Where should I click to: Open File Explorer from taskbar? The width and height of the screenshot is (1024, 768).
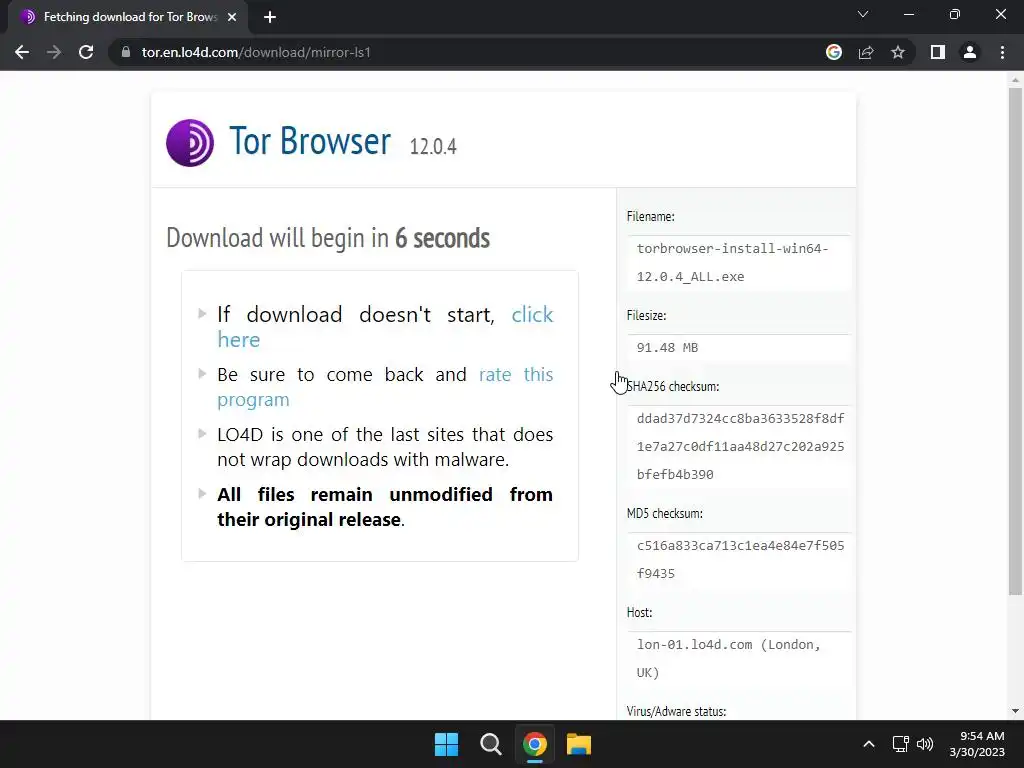coord(579,744)
